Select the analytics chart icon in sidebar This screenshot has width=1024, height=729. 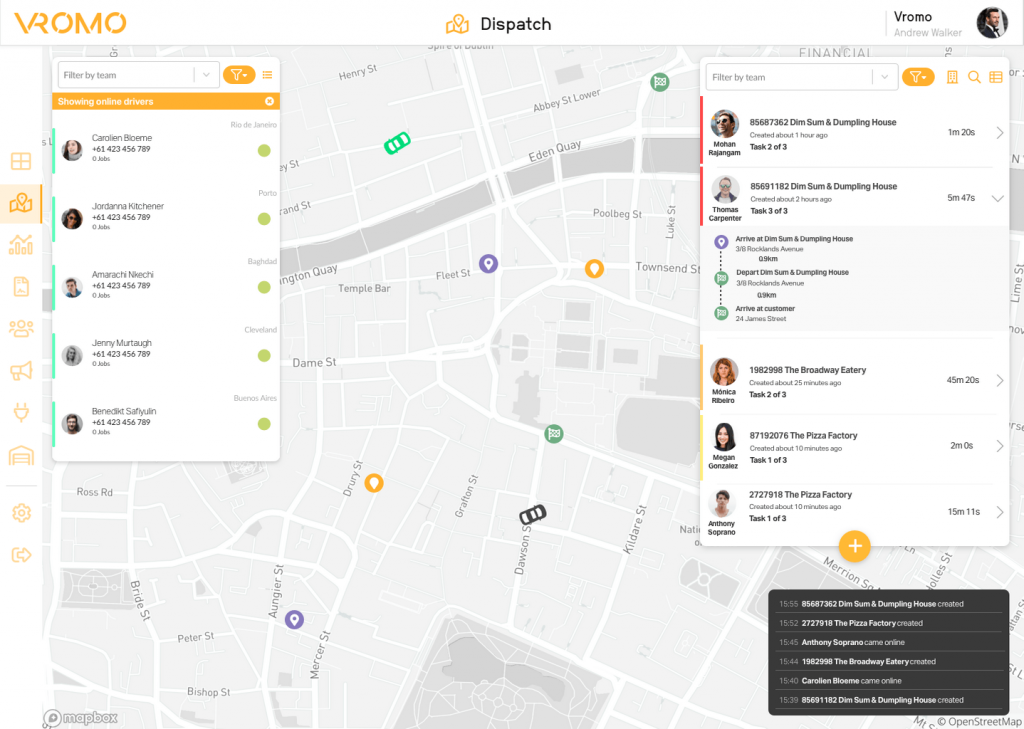[x=20, y=244]
